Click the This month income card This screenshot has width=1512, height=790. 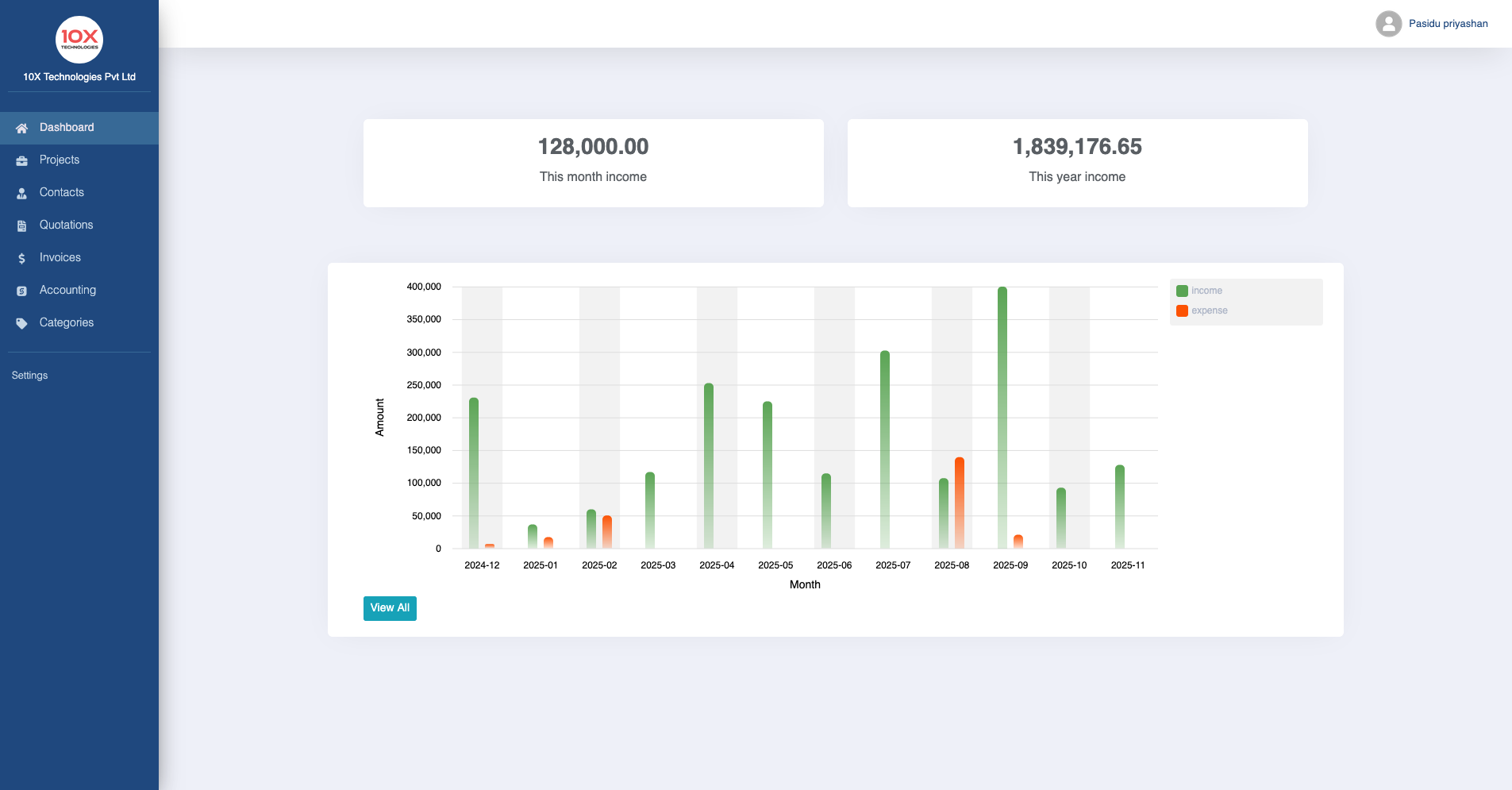[593, 162]
